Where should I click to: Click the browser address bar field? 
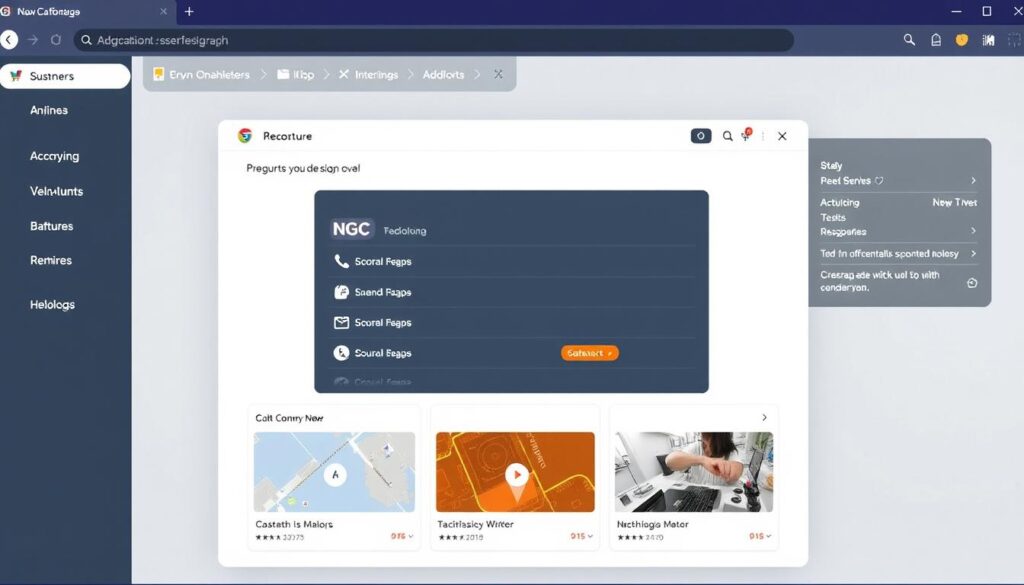point(430,40)
